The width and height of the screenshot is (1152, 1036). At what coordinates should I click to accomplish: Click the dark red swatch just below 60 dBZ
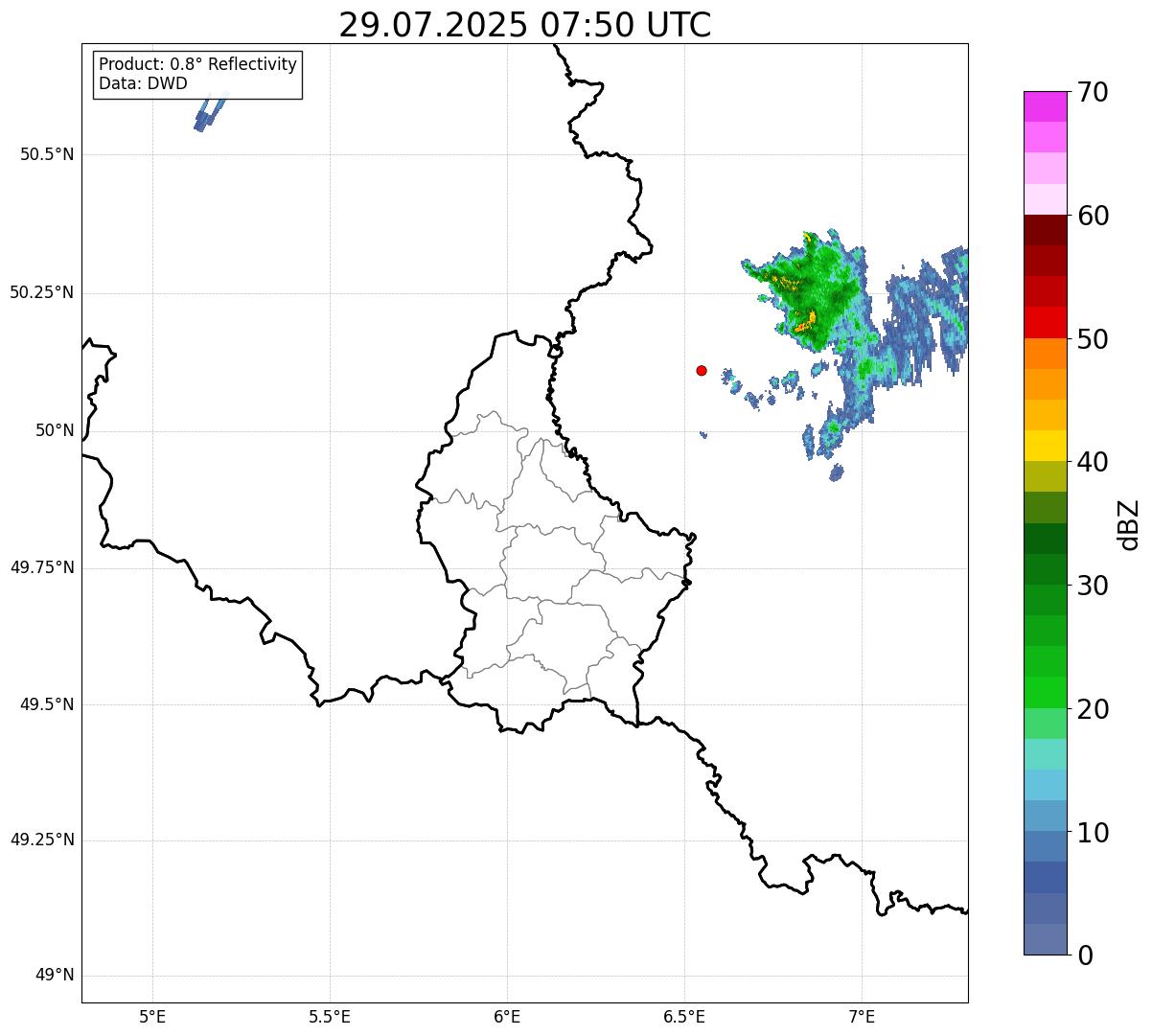1045,230
